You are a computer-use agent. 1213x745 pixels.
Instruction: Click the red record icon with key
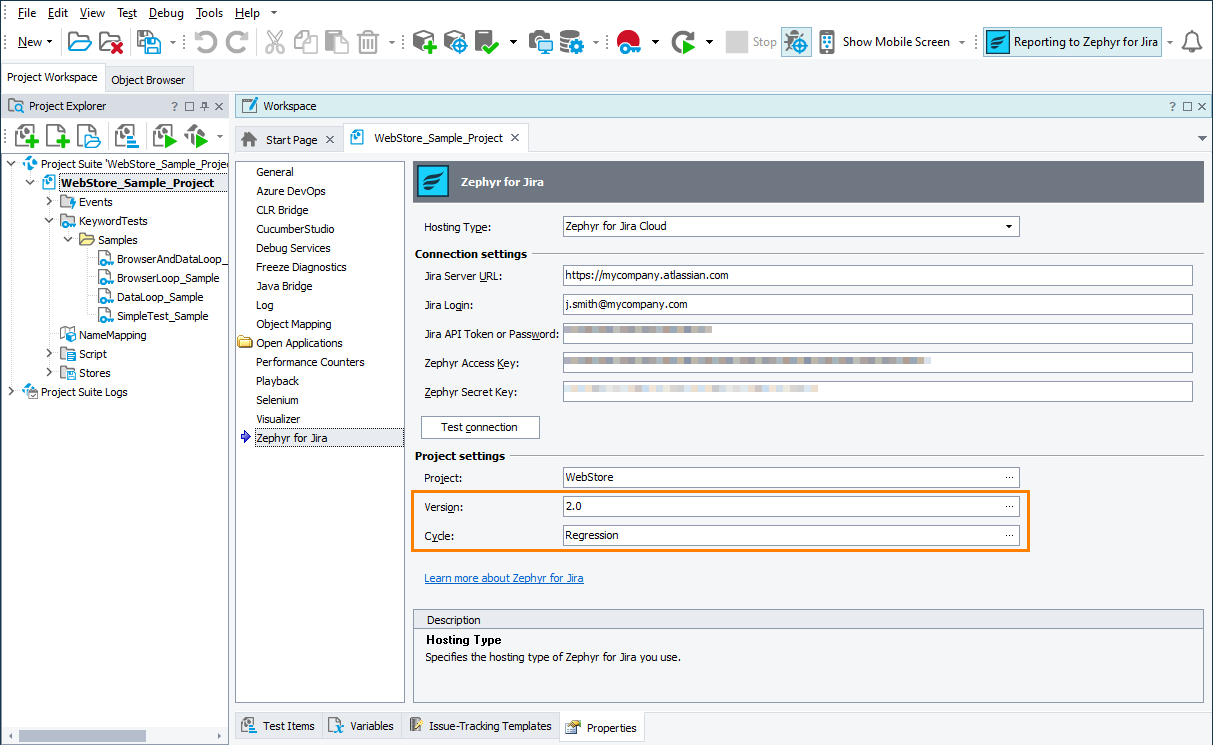[629, 42]
